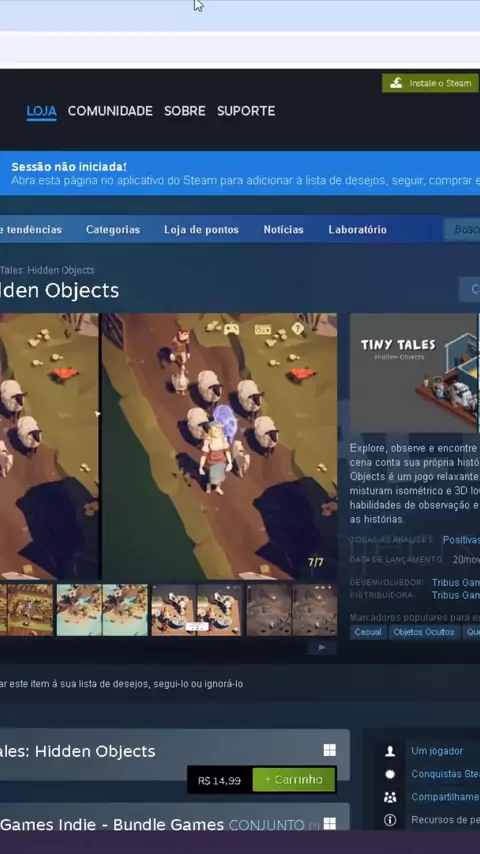
Task: Open the Tribus distribuidora link
Action: (455, 595)
